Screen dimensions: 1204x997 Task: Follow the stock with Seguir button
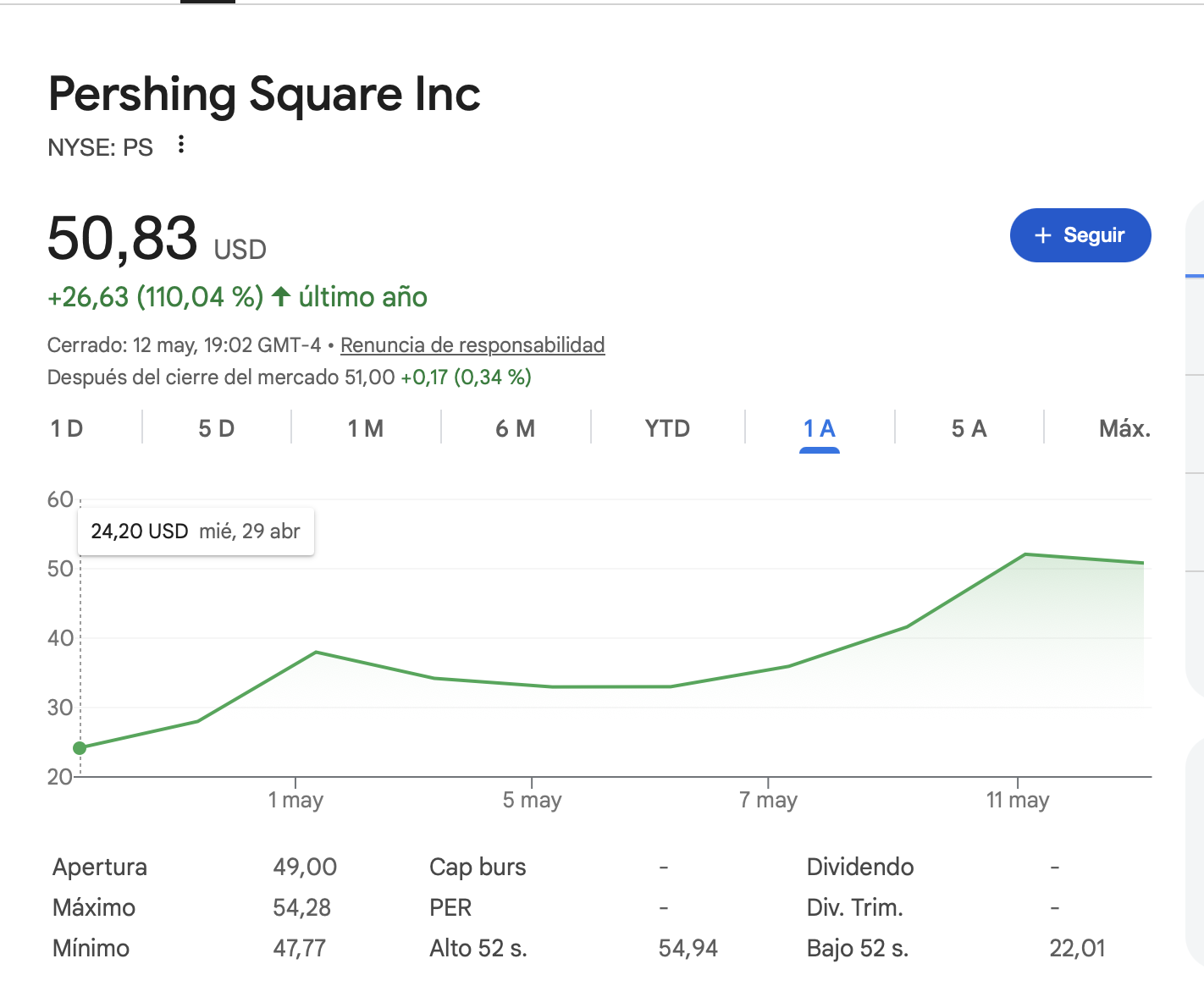[1080, 235]
